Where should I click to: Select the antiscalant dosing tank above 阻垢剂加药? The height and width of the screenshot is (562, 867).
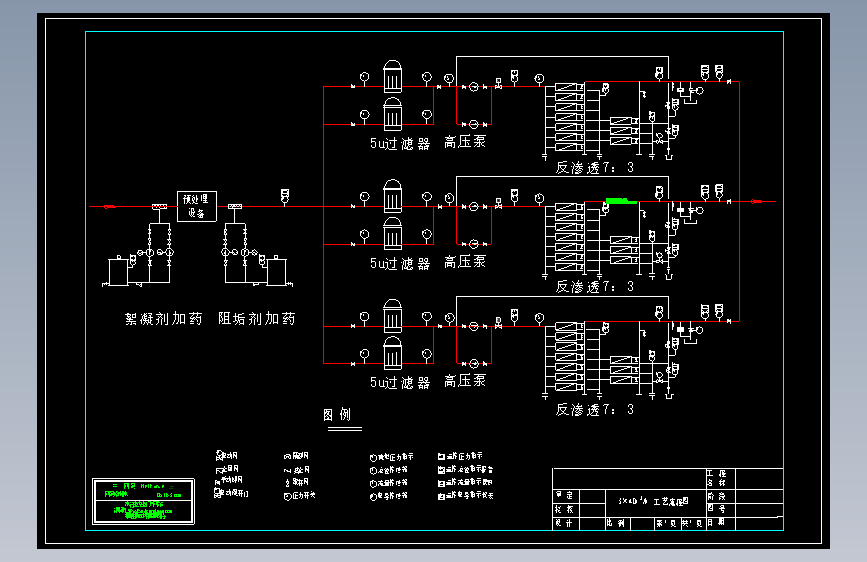pyautogui.click(x=276, y=271)
